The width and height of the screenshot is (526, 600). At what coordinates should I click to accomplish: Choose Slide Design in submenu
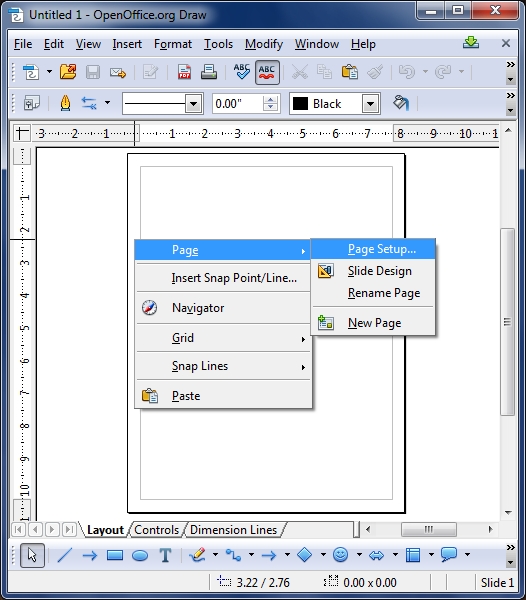[373, 271]
